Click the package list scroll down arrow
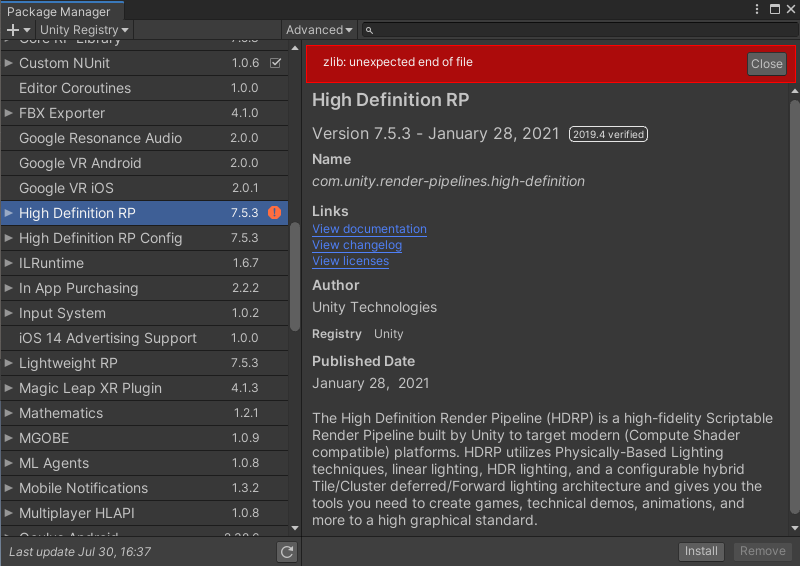 [x=295, y=528]
